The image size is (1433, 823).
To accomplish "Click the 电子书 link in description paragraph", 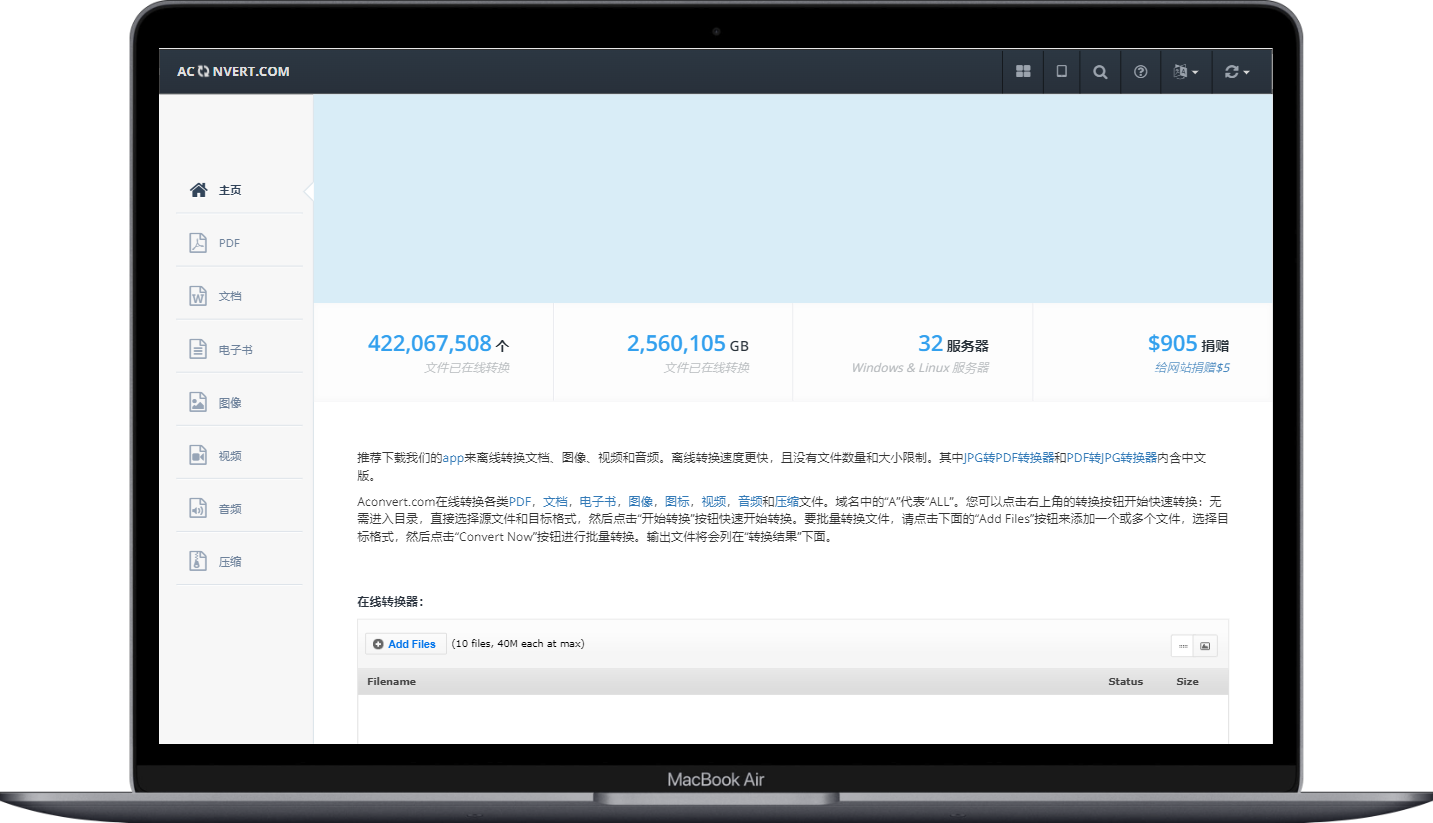I will point(598,501).
